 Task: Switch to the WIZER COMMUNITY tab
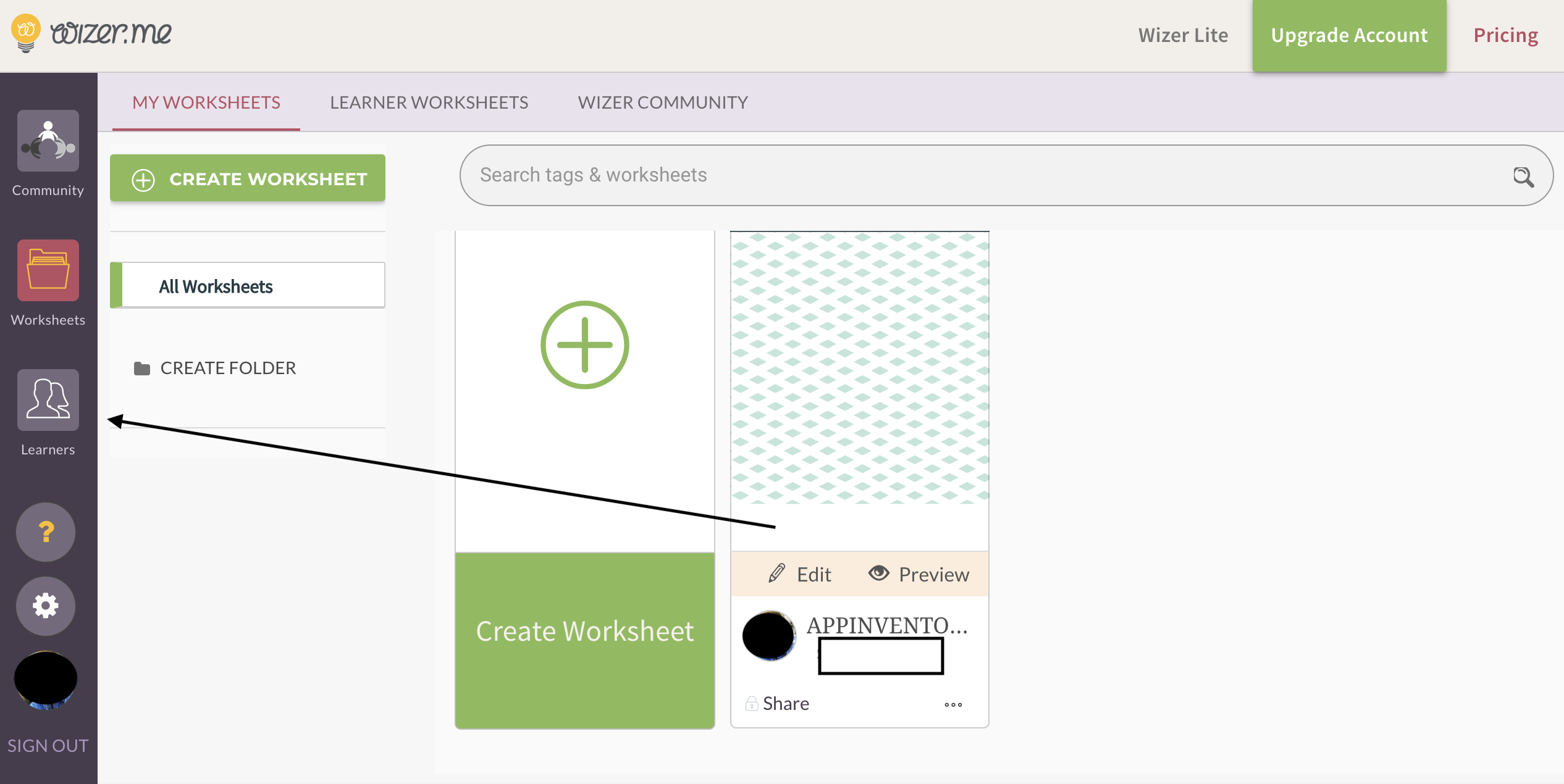click(x=663, y=102)
